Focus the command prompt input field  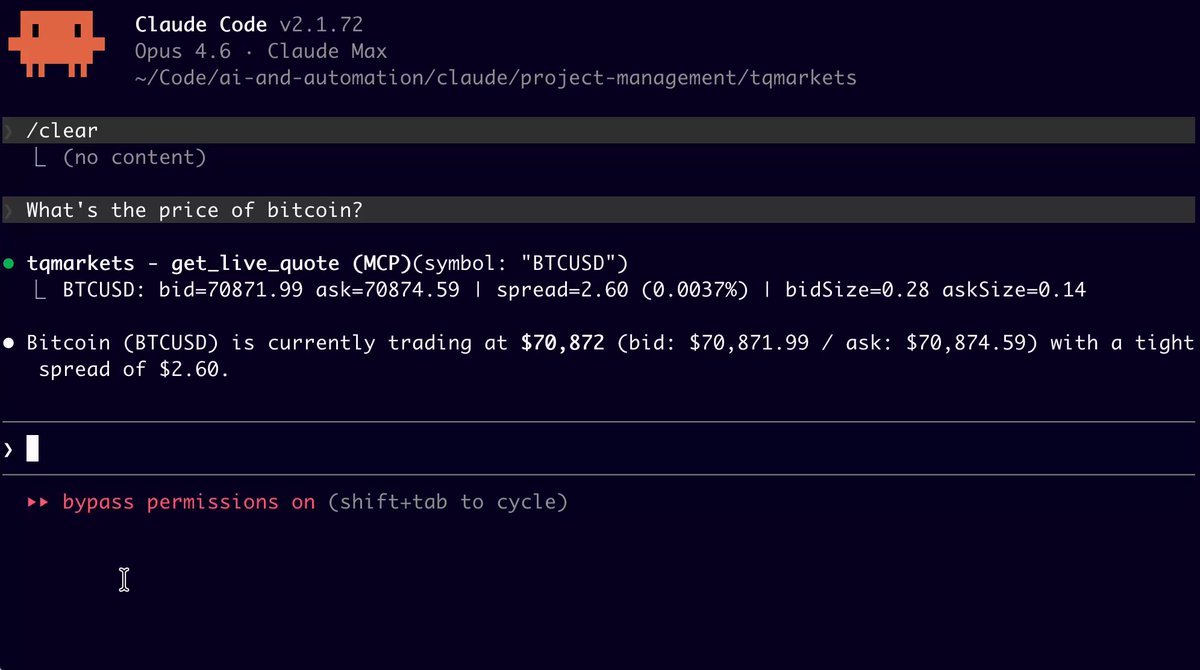pos(599,450)
